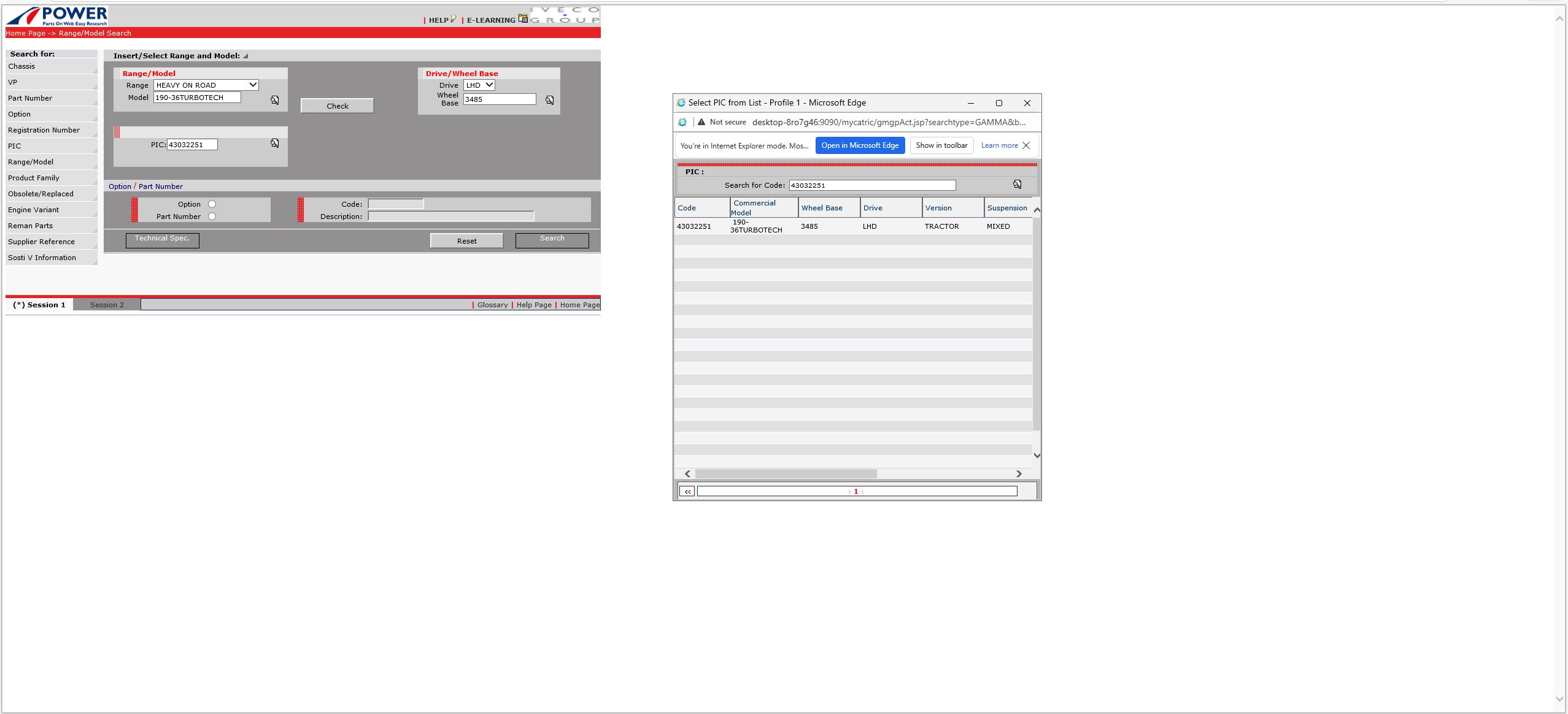
Task: Click the Iveco Group logo
Action: tap(565, 15)
